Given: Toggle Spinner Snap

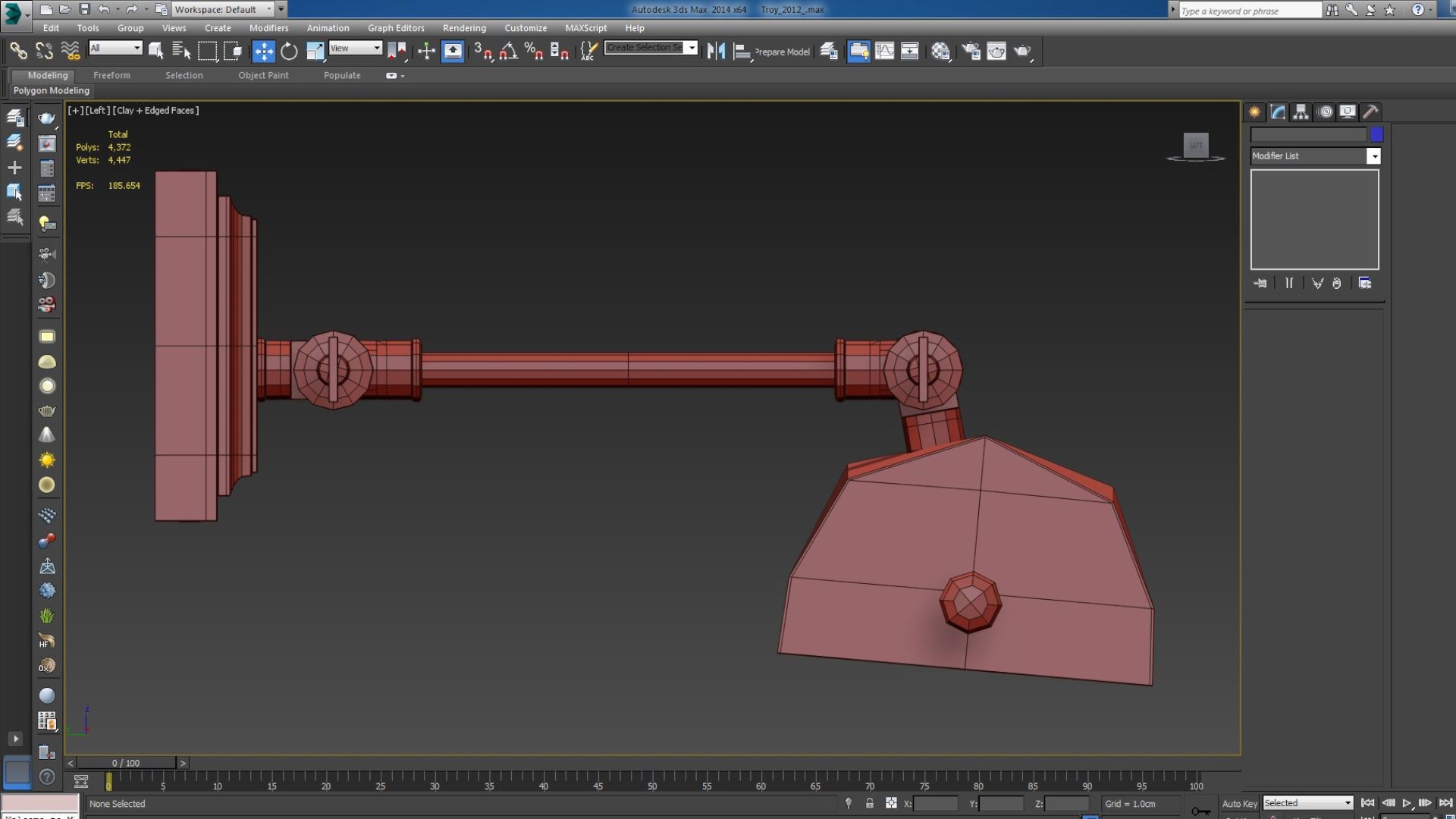Looking at the screenshot, I should pos(560,51).
